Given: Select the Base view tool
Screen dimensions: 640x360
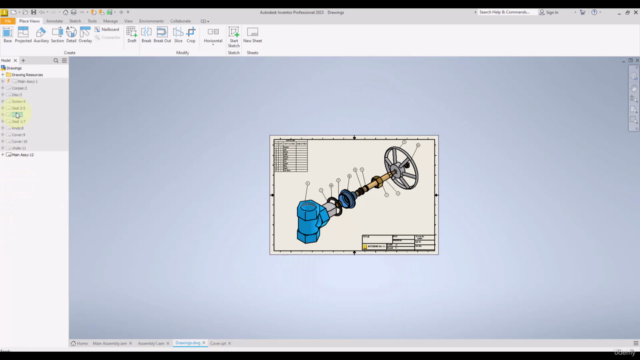Looking at the screenshot, I should [x=7, y=35].
